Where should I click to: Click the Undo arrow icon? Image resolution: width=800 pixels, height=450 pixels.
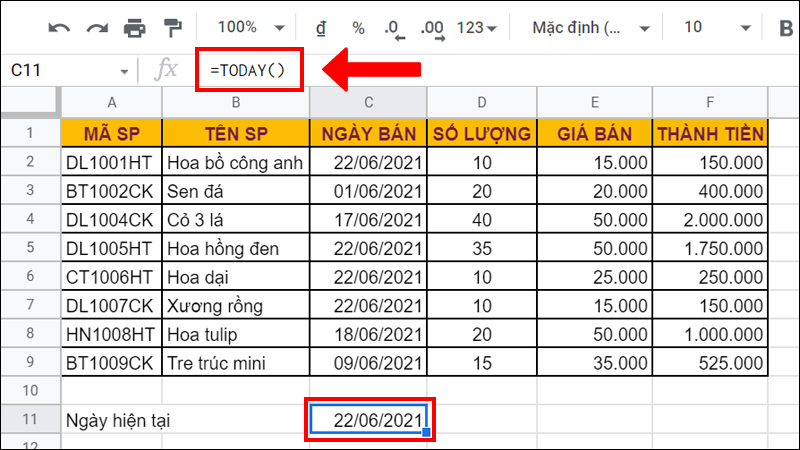pyautogui.click(x=59, y=27)
